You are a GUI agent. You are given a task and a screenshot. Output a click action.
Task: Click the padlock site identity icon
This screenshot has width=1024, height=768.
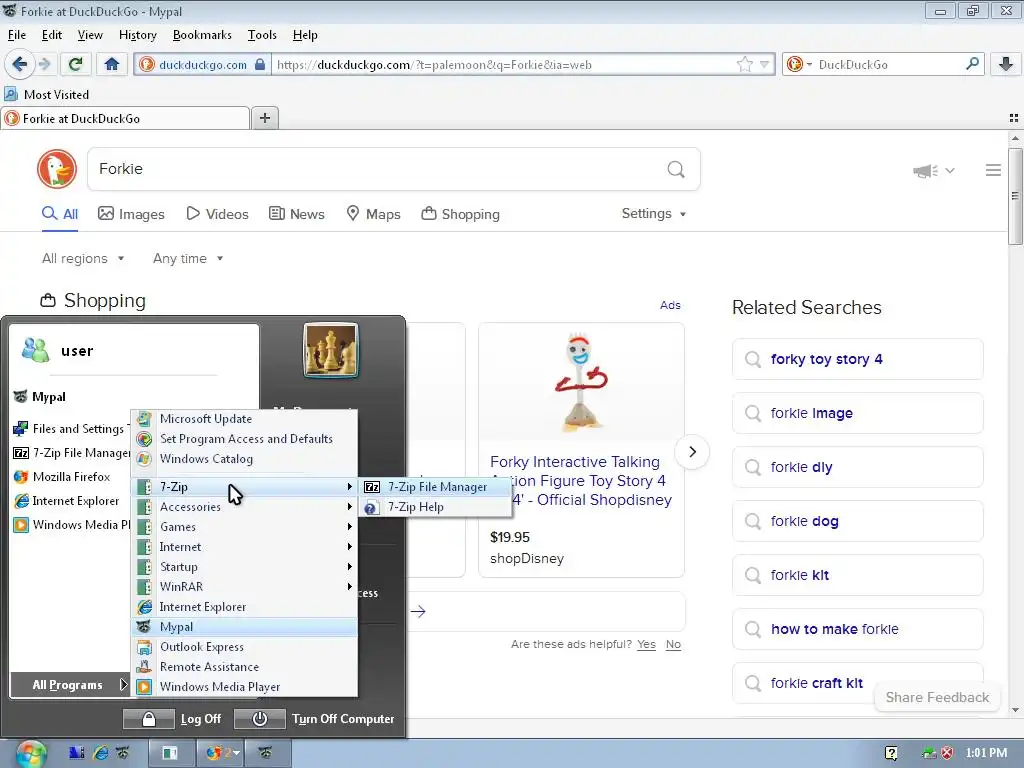point(260,64)
